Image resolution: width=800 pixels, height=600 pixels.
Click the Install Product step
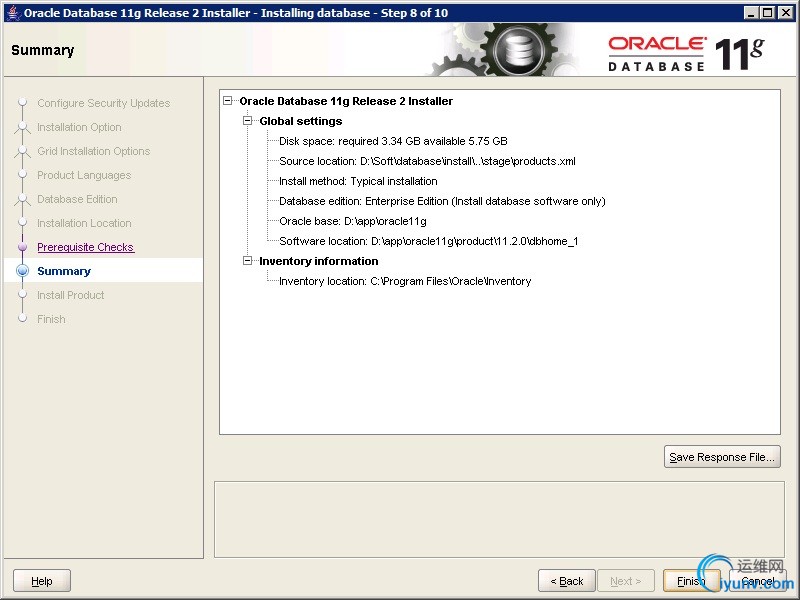(70, 295)
